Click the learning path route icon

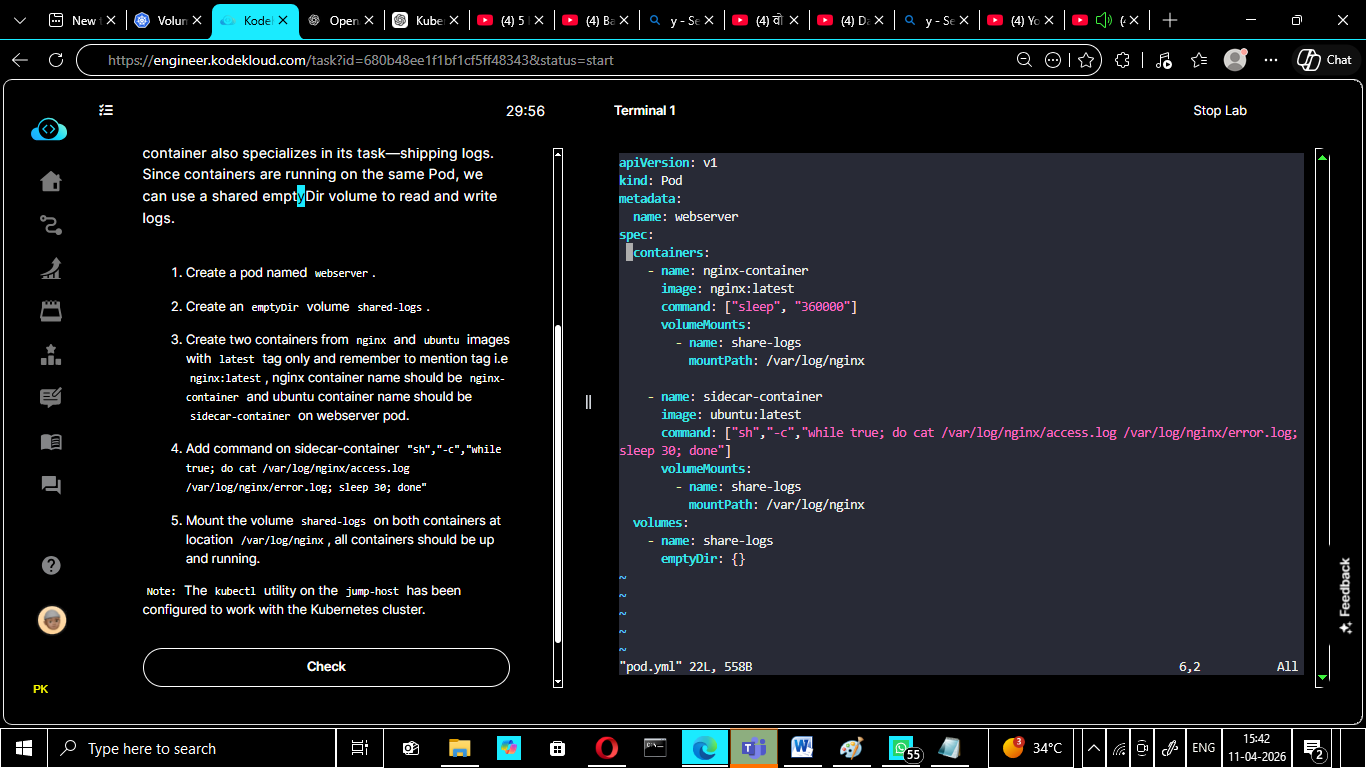50,224
